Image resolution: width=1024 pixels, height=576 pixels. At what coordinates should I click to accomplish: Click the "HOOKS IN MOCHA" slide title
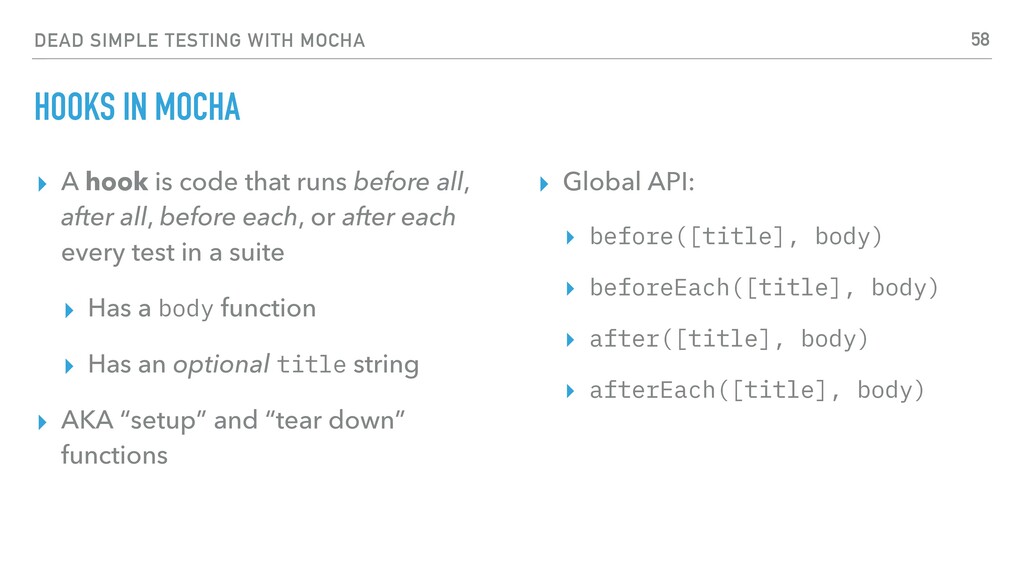[137, 107]
